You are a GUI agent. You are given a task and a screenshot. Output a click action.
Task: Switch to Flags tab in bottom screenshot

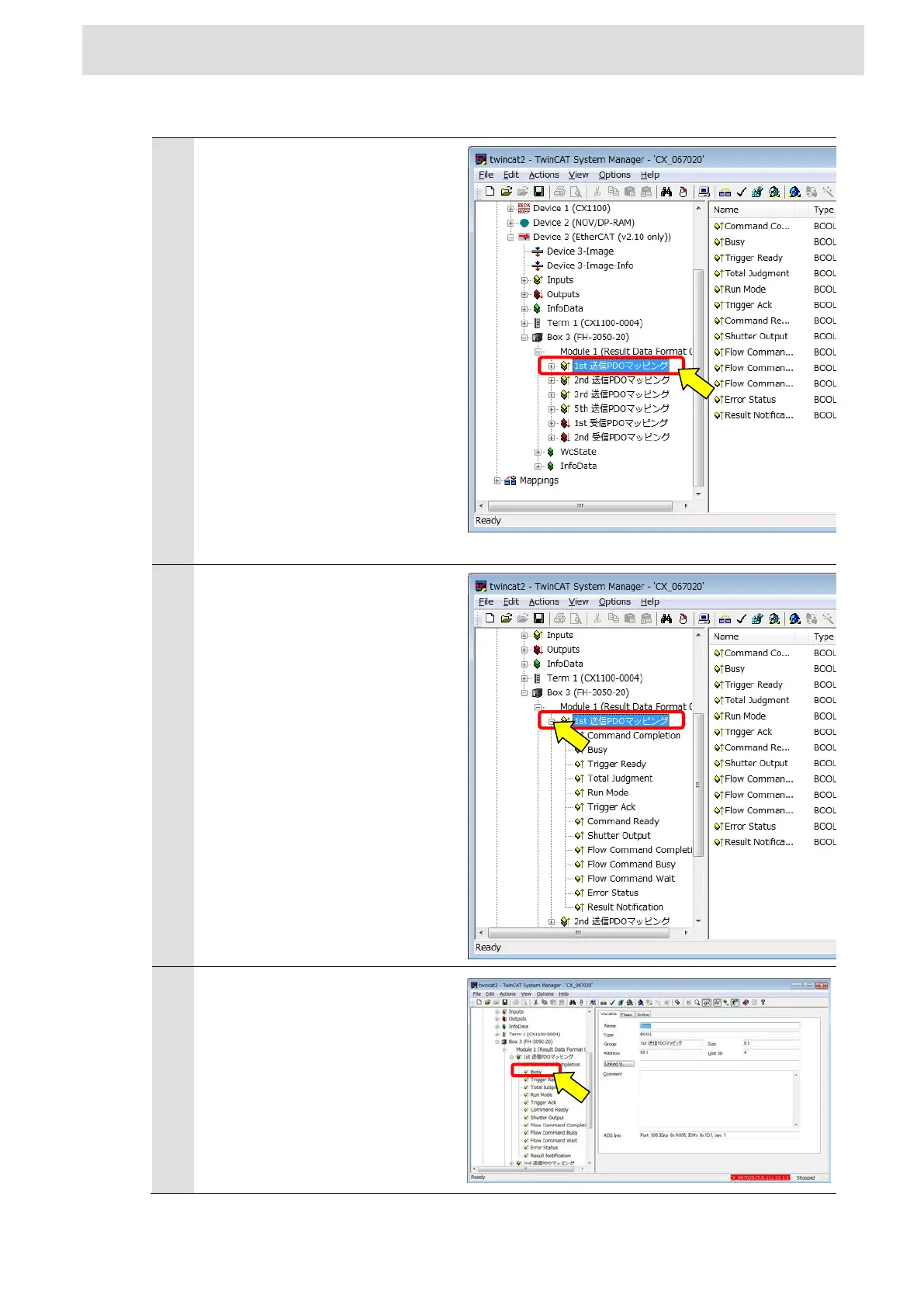click(x=626, y=1014)
